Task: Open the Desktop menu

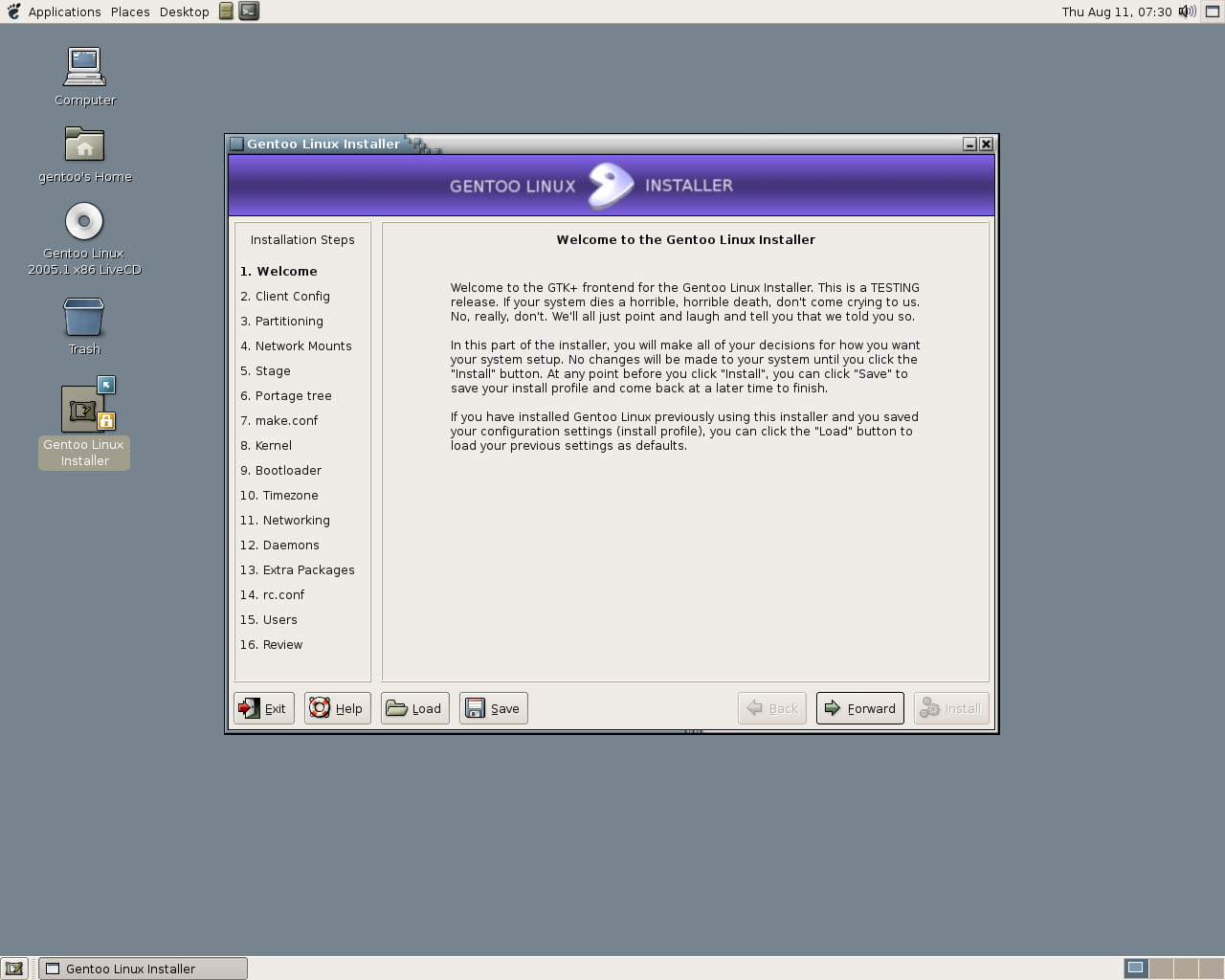Action: [185, 11]
